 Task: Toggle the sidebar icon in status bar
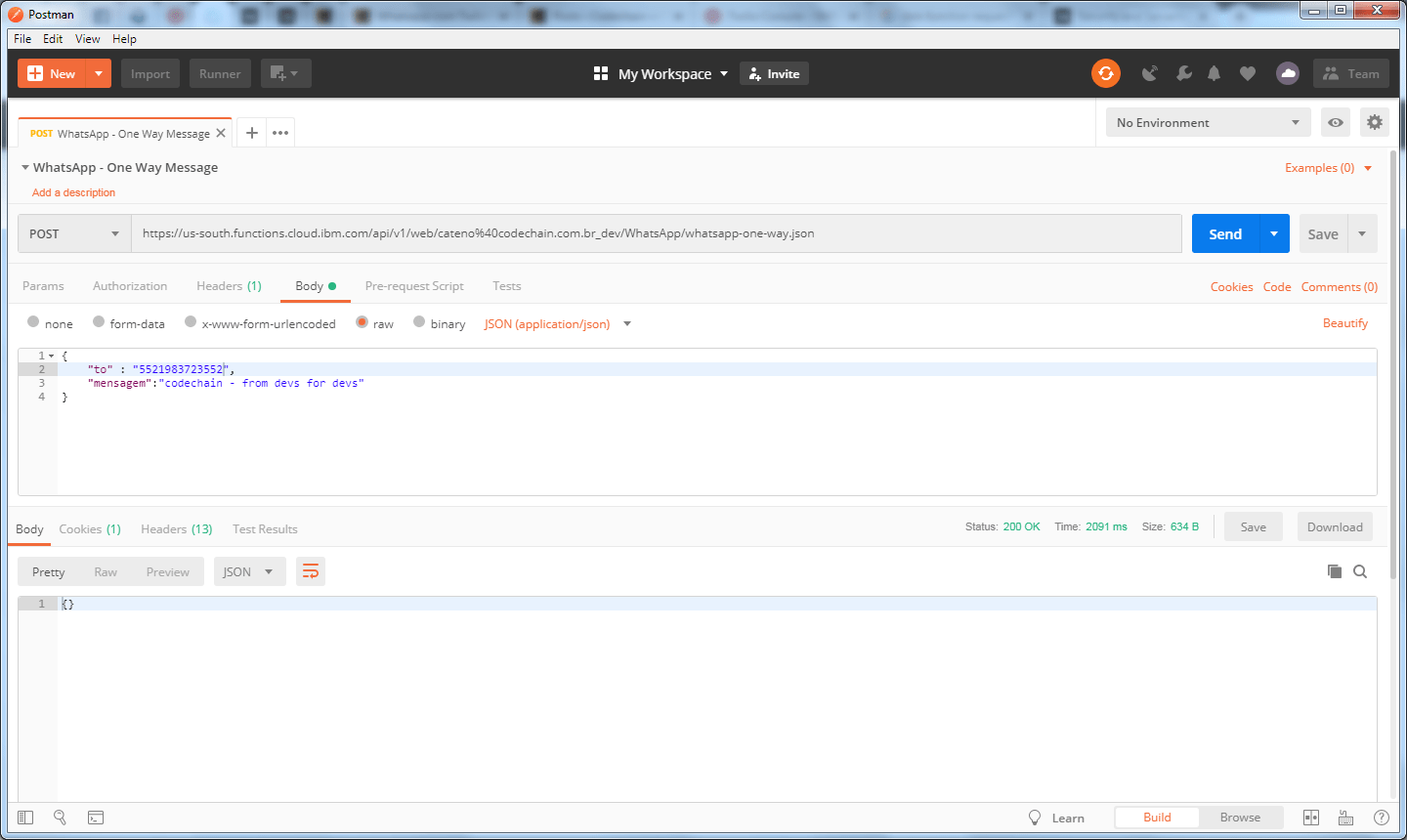25,818
